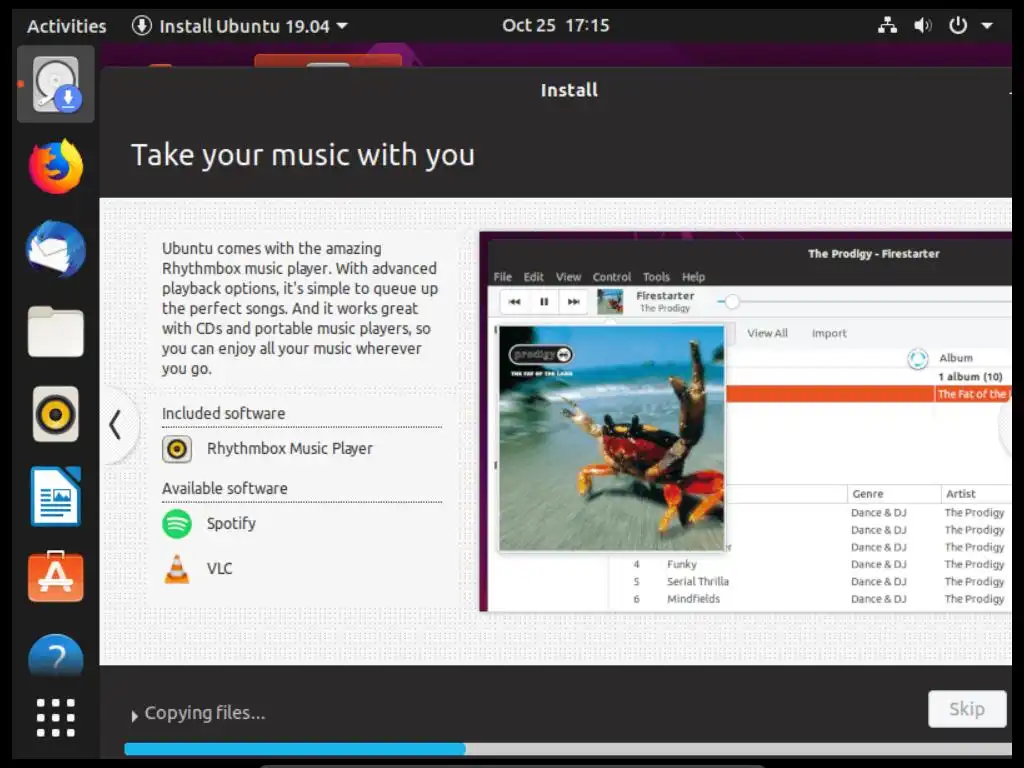Viewport: 1024px width, 768px height.
Task: Click the Spotify icon
Action: tap(177, 524)
